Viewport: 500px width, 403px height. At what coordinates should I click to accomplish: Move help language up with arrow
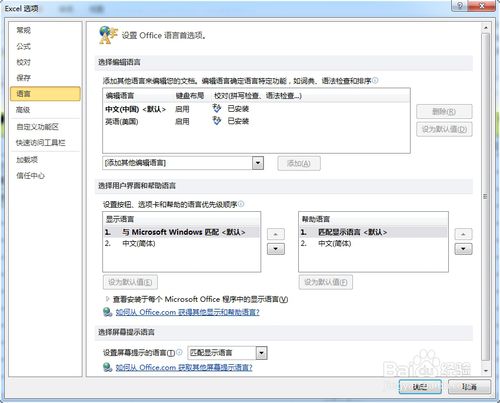coord(463,234)
